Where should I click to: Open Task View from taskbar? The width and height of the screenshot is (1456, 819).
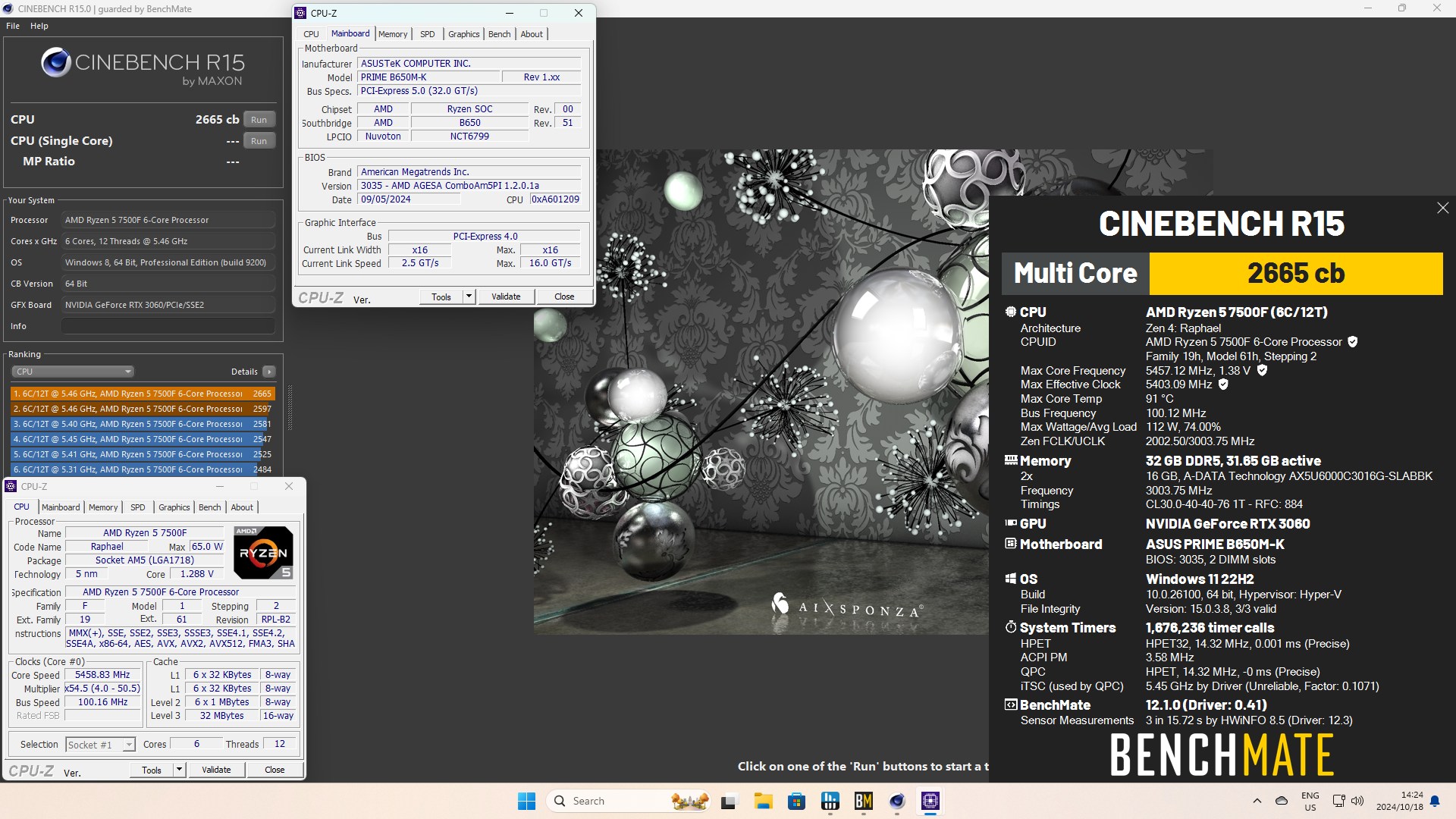tap(729, 801)
